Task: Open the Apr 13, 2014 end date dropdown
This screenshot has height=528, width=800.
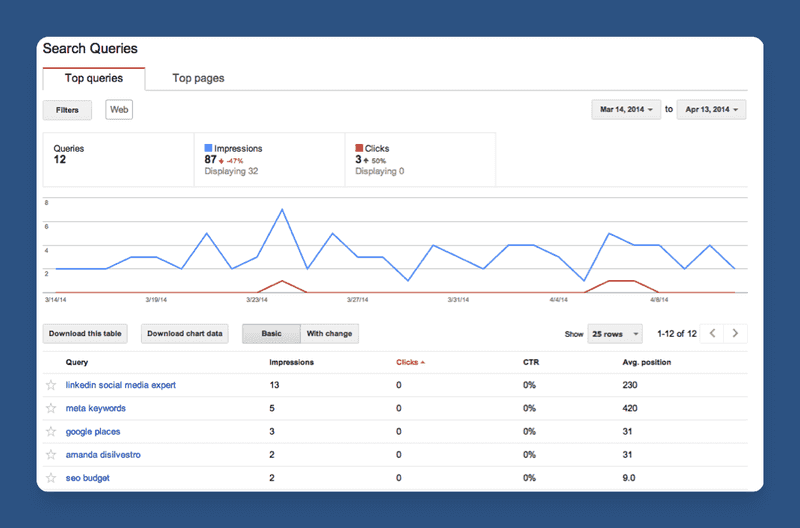Action: (x=711, y=110)
